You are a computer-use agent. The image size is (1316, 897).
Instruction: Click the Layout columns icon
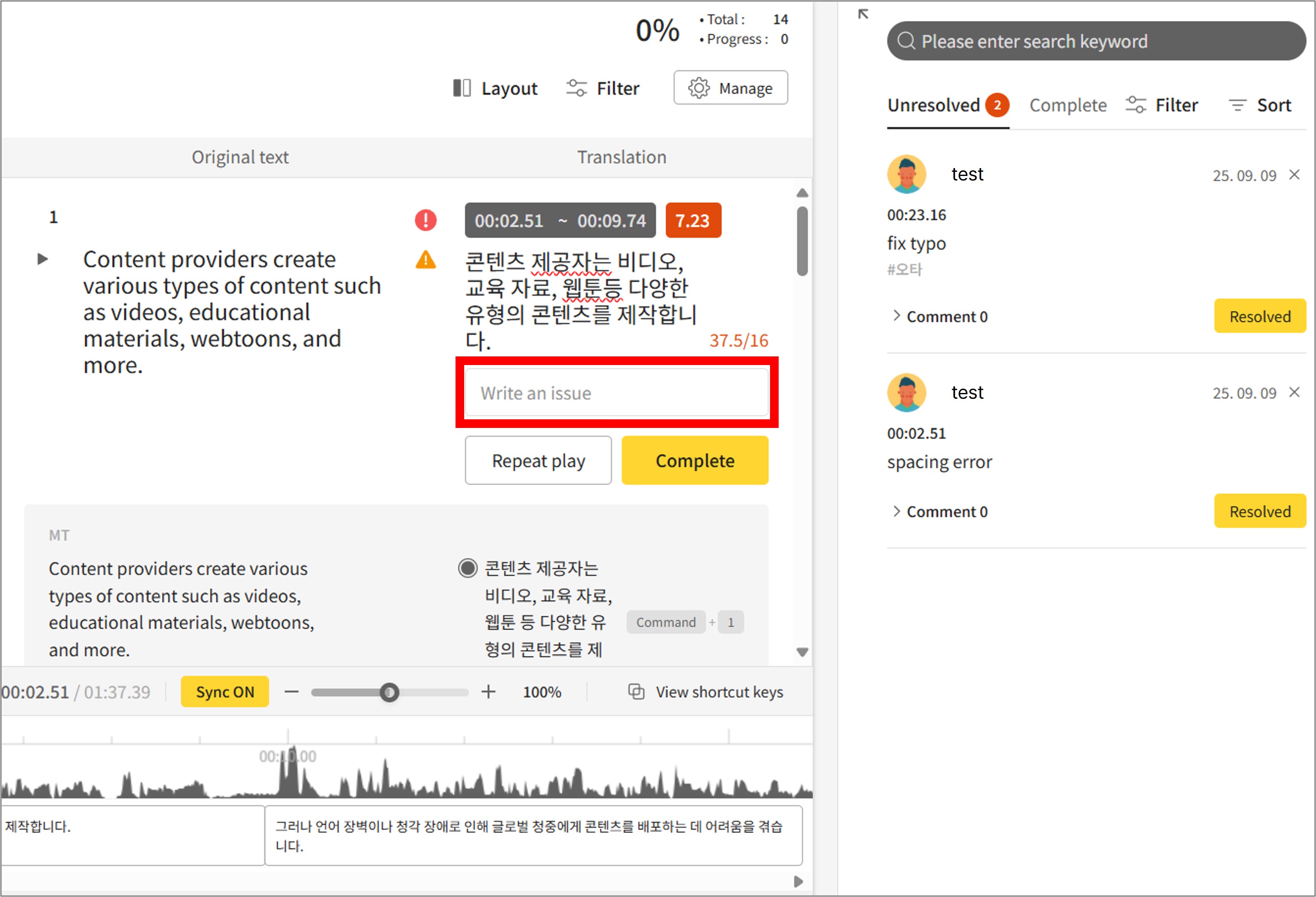coord(462,88)
